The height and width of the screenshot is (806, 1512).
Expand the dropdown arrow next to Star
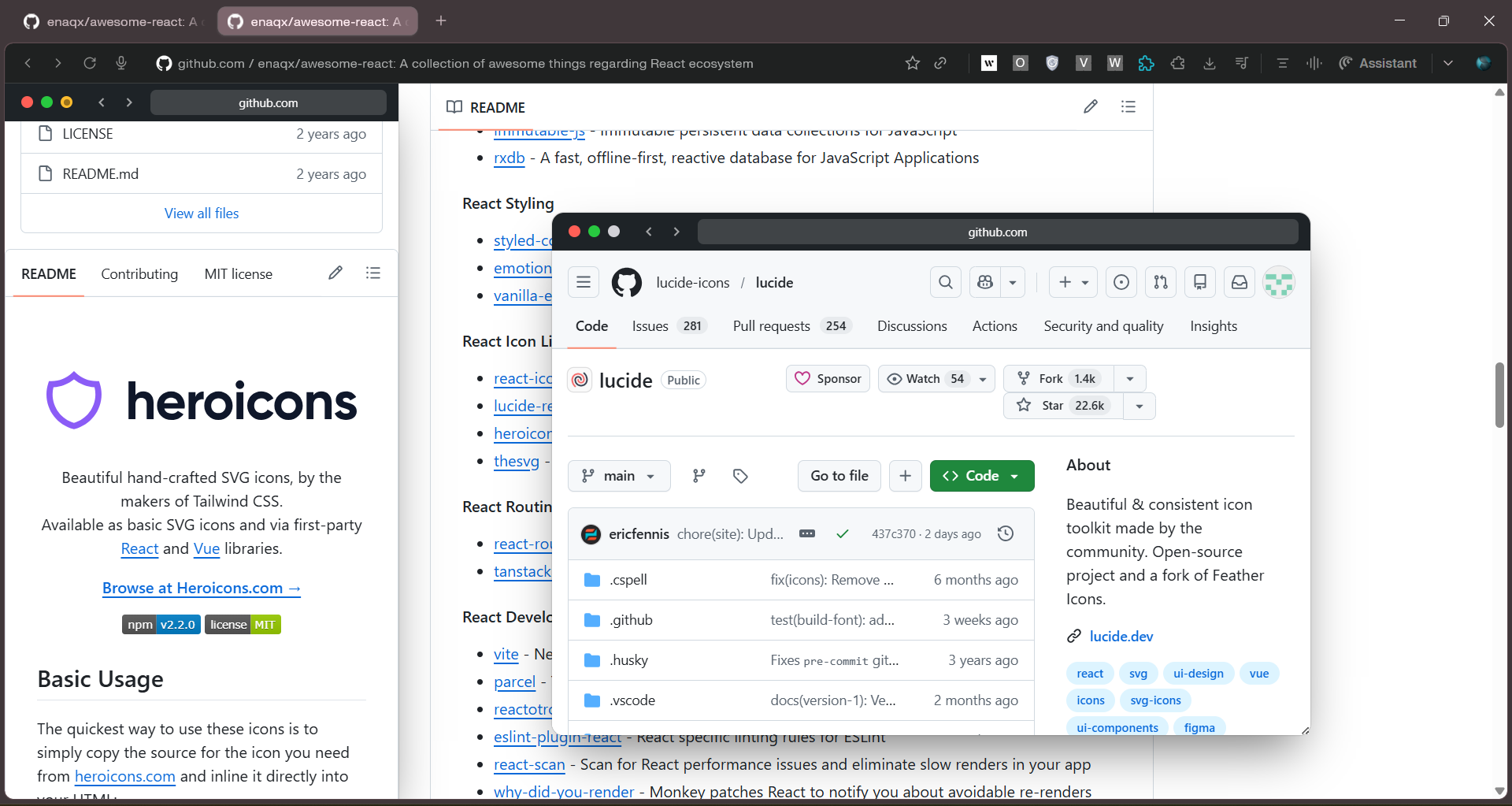tap(1140, 406)
